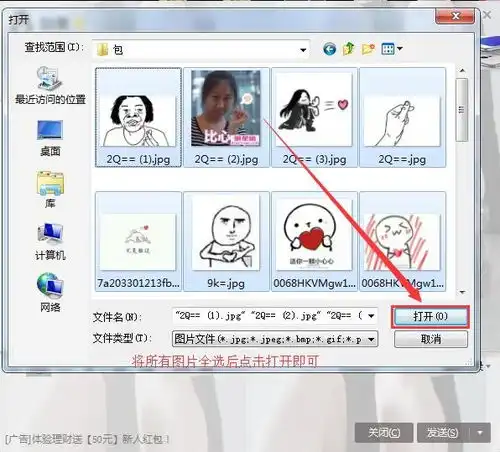Image resolution: width=500 pixels, height=452 pixels.
Task: Expand the file name (文件名) dropdown arrow
Action: click(x=371, y=316)
